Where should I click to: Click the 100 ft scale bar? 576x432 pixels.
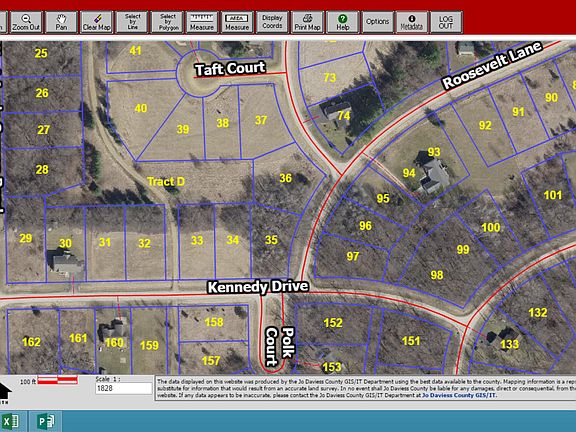pos(57,380)
